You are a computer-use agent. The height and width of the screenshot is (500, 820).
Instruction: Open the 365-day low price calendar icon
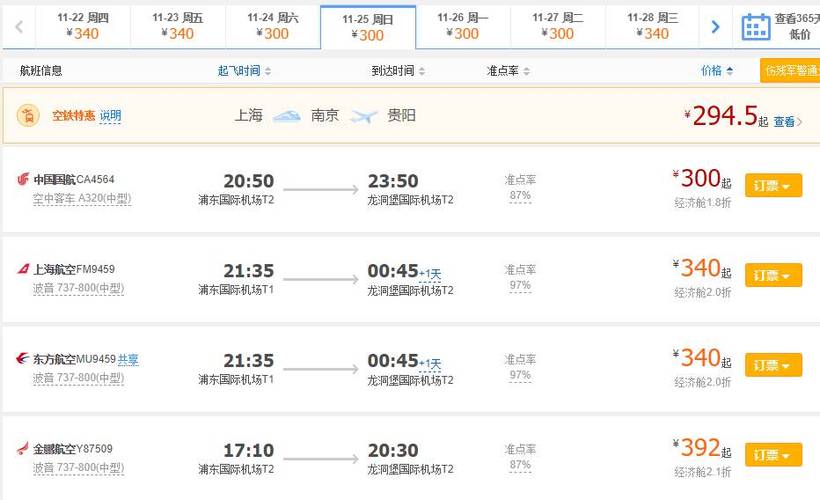tap(755, 27)
